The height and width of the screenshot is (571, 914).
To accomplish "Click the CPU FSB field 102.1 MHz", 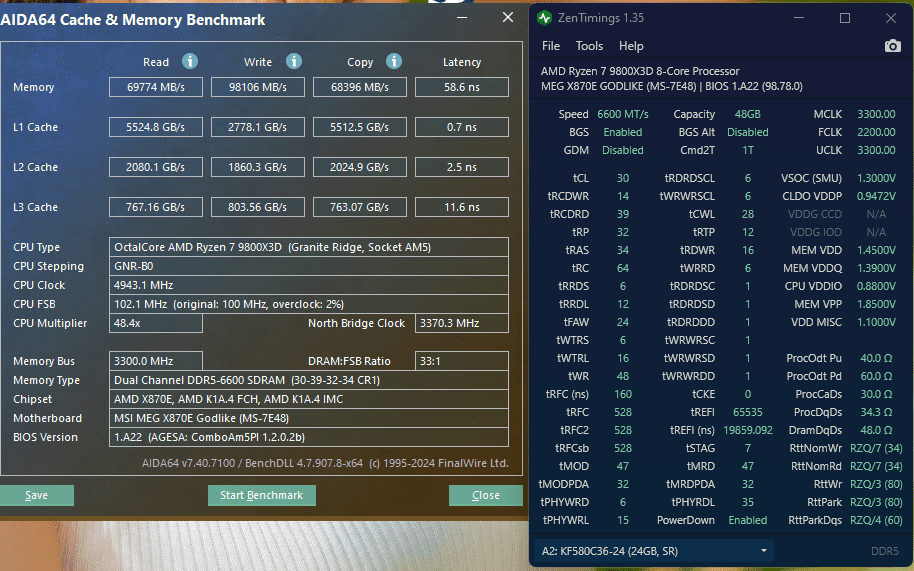I will pos(309,304).
